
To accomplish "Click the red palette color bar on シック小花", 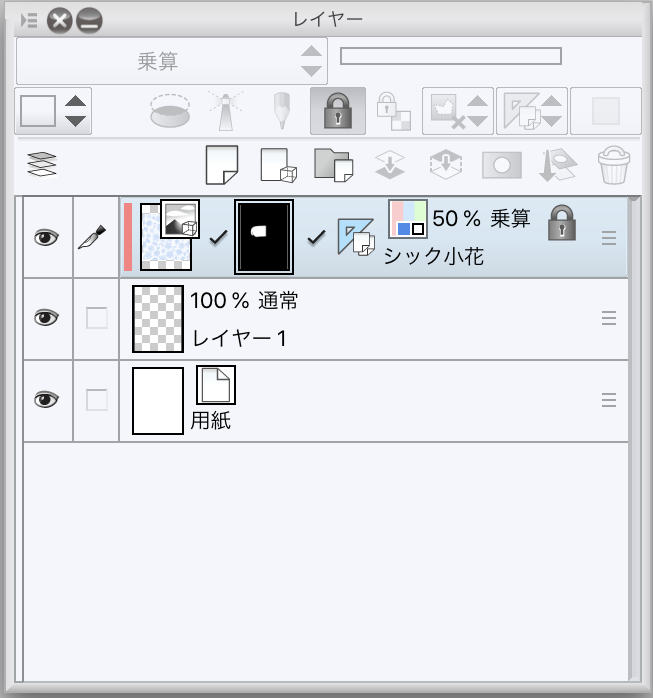I will point(128,237).
